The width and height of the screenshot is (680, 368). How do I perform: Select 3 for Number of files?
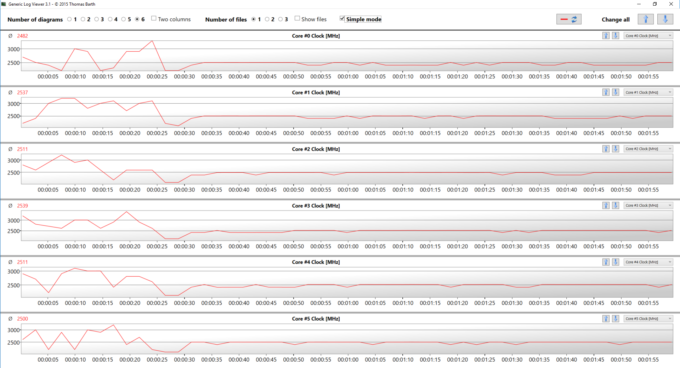point(280,20)
